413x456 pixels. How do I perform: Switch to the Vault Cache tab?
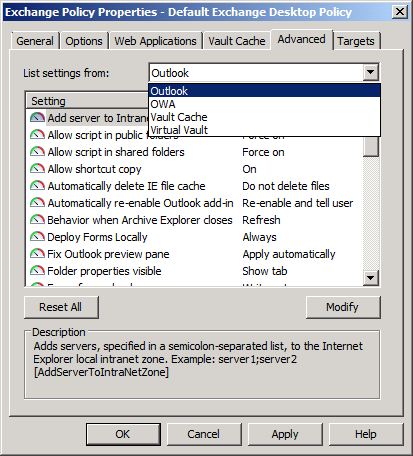pyautogui.click(x=237, y=41)
